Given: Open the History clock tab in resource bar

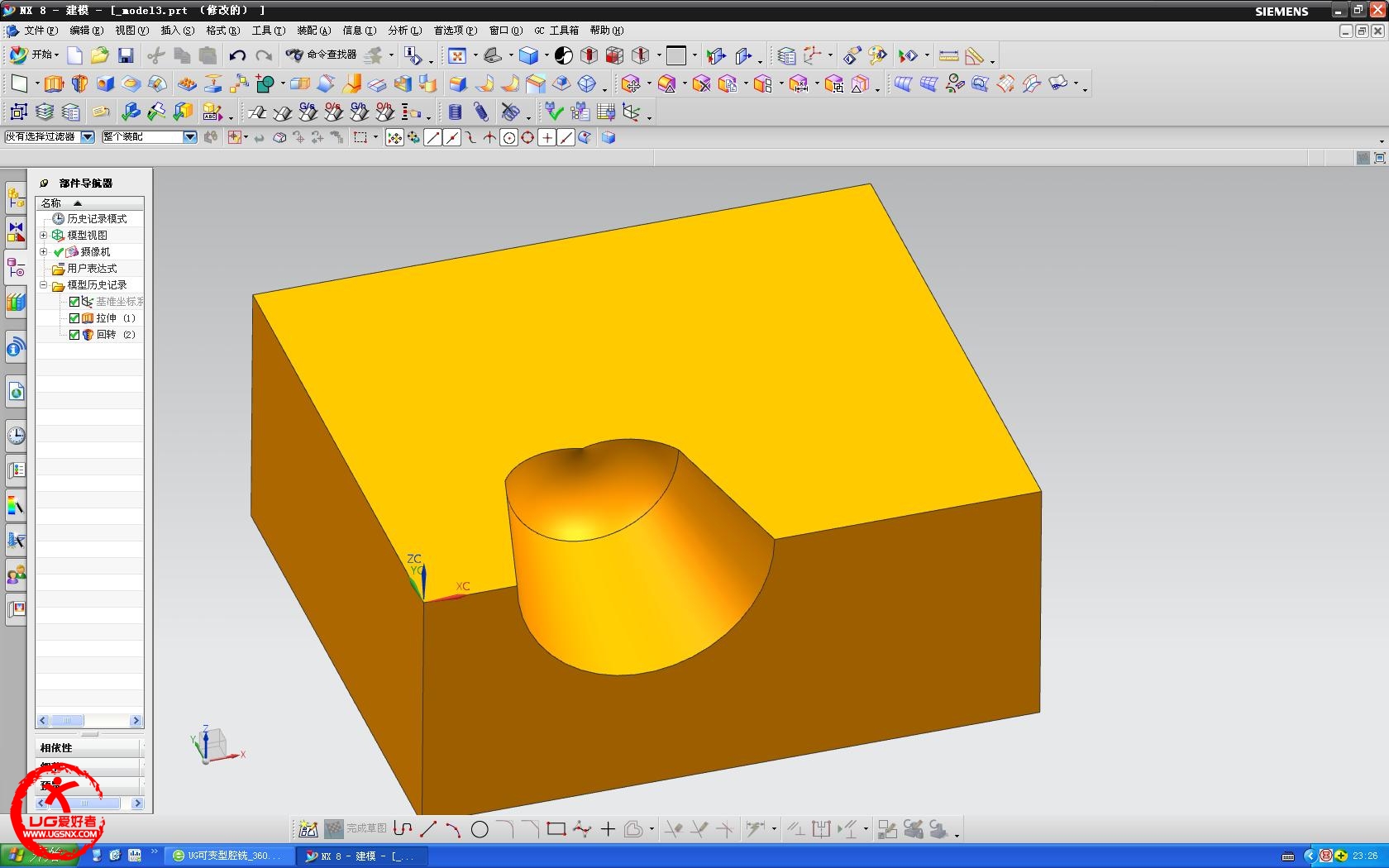Looking at the screenshot, I should pyautogui.click(x=16, y=436).
